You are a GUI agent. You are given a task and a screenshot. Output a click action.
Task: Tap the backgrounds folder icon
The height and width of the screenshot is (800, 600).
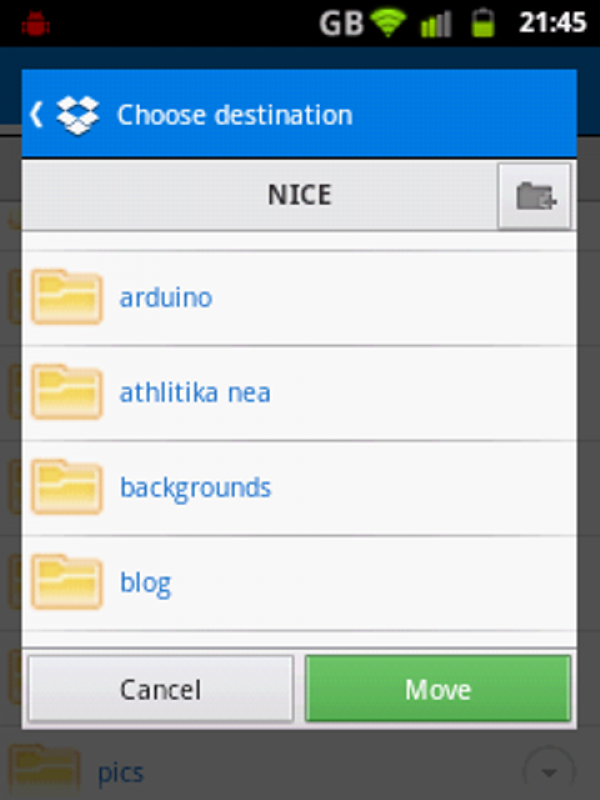(x=67, y=487)
